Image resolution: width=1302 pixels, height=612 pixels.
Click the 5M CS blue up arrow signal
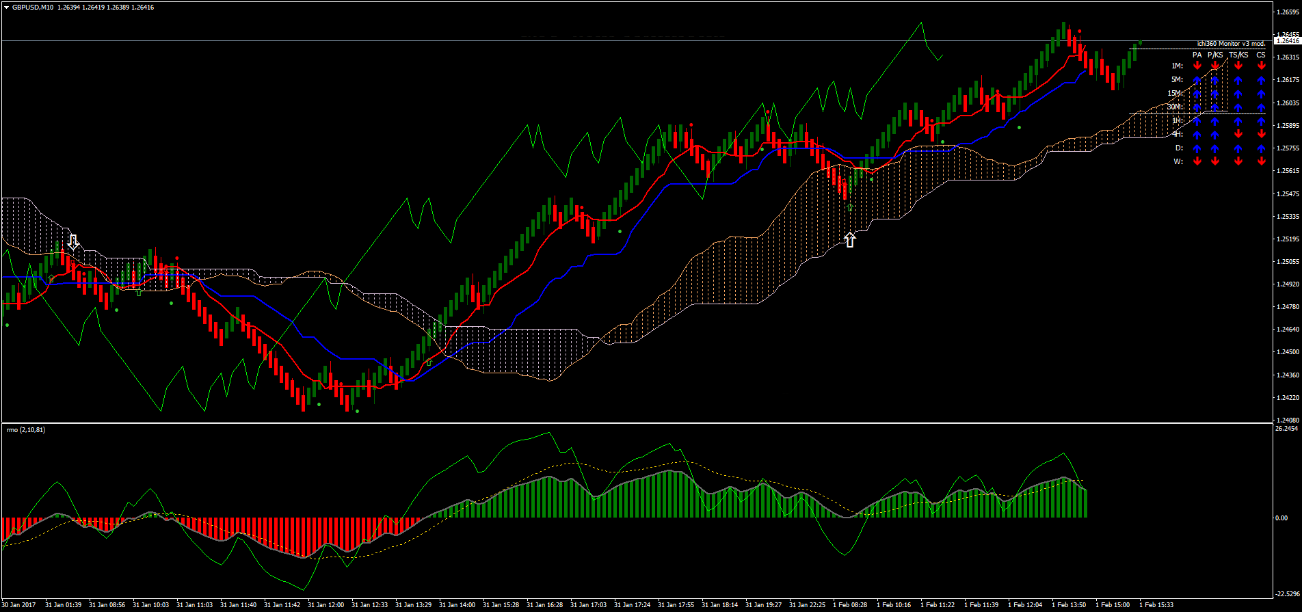point(1261,80)
